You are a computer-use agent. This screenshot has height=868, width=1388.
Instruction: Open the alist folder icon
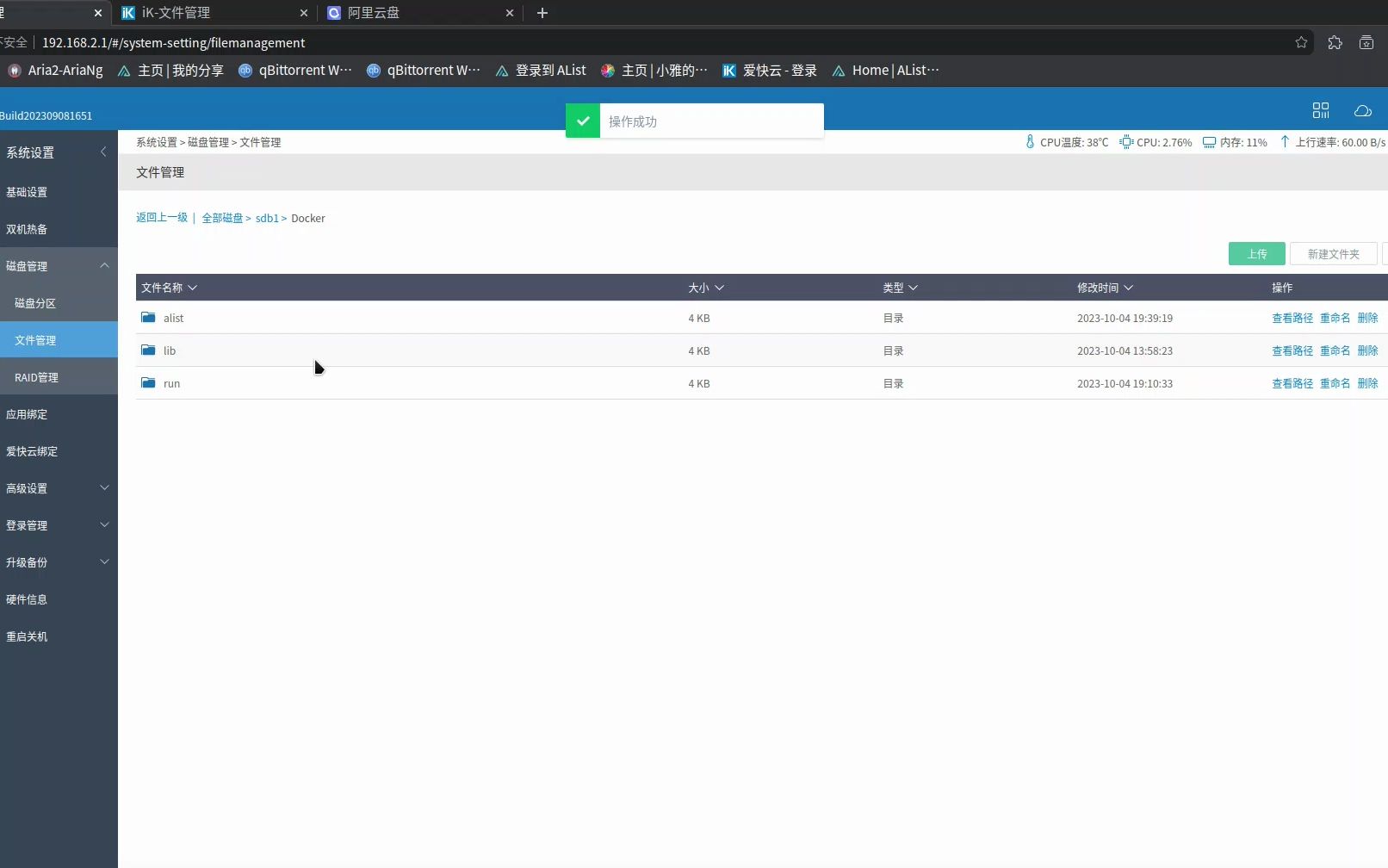[x=148, y=318]
